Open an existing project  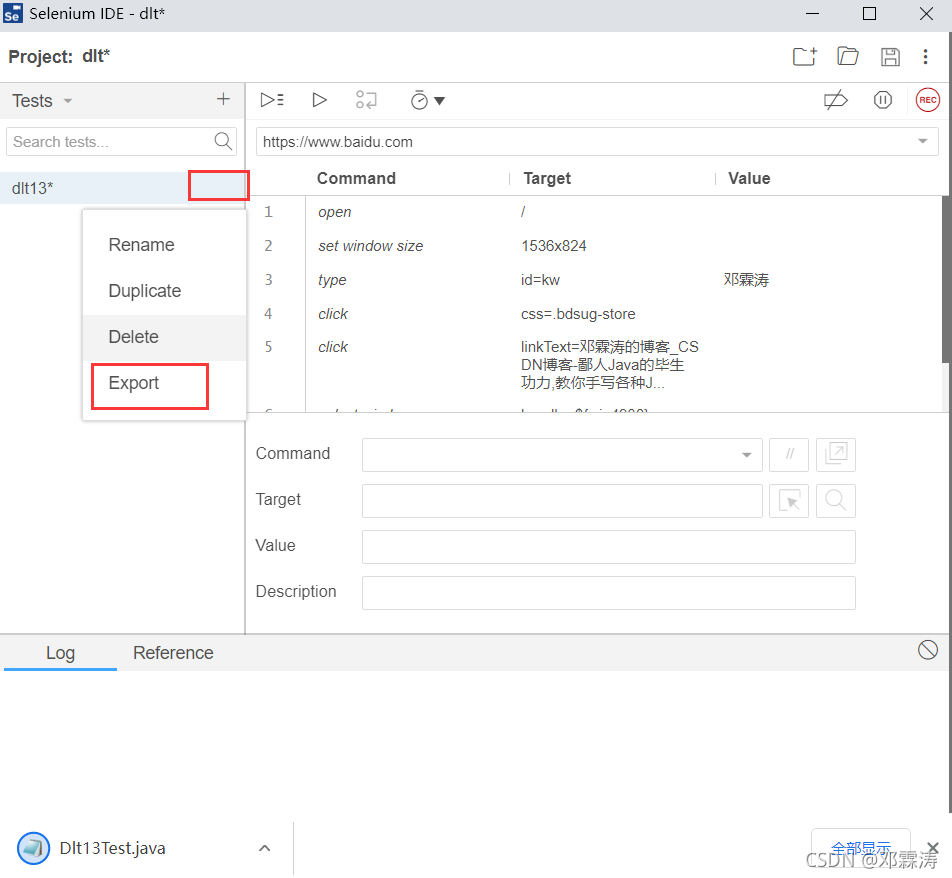point(847,57)
